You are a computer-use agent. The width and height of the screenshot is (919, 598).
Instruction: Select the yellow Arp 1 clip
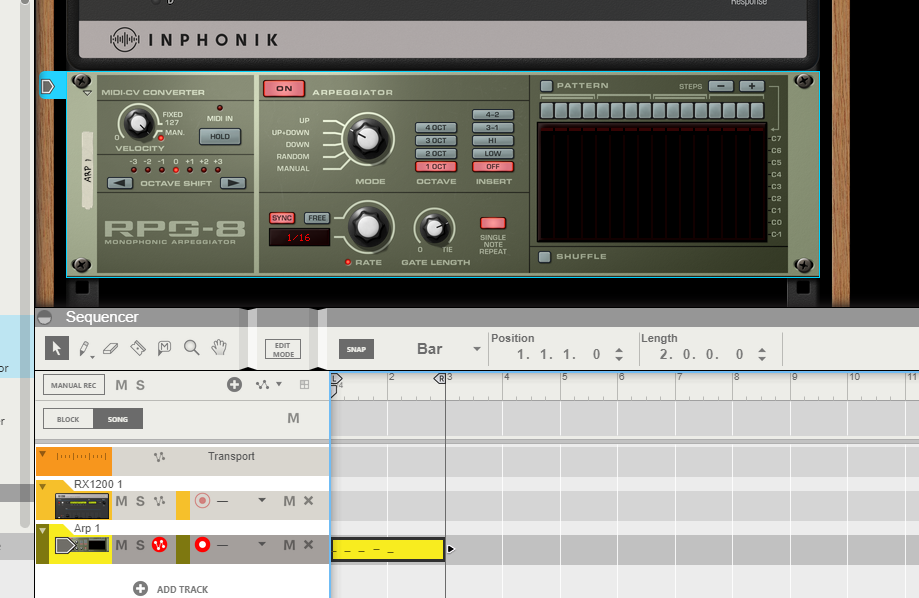point(387,549)
